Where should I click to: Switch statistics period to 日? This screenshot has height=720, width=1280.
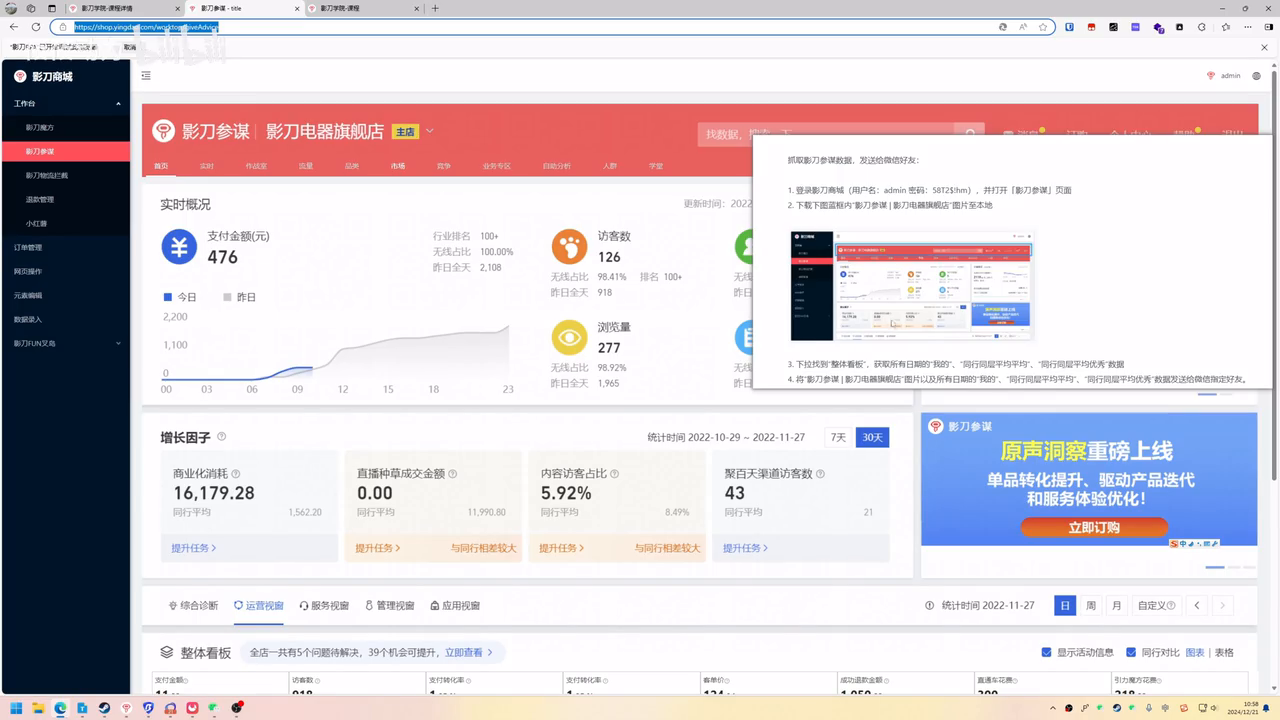(x=1065, y=605)
